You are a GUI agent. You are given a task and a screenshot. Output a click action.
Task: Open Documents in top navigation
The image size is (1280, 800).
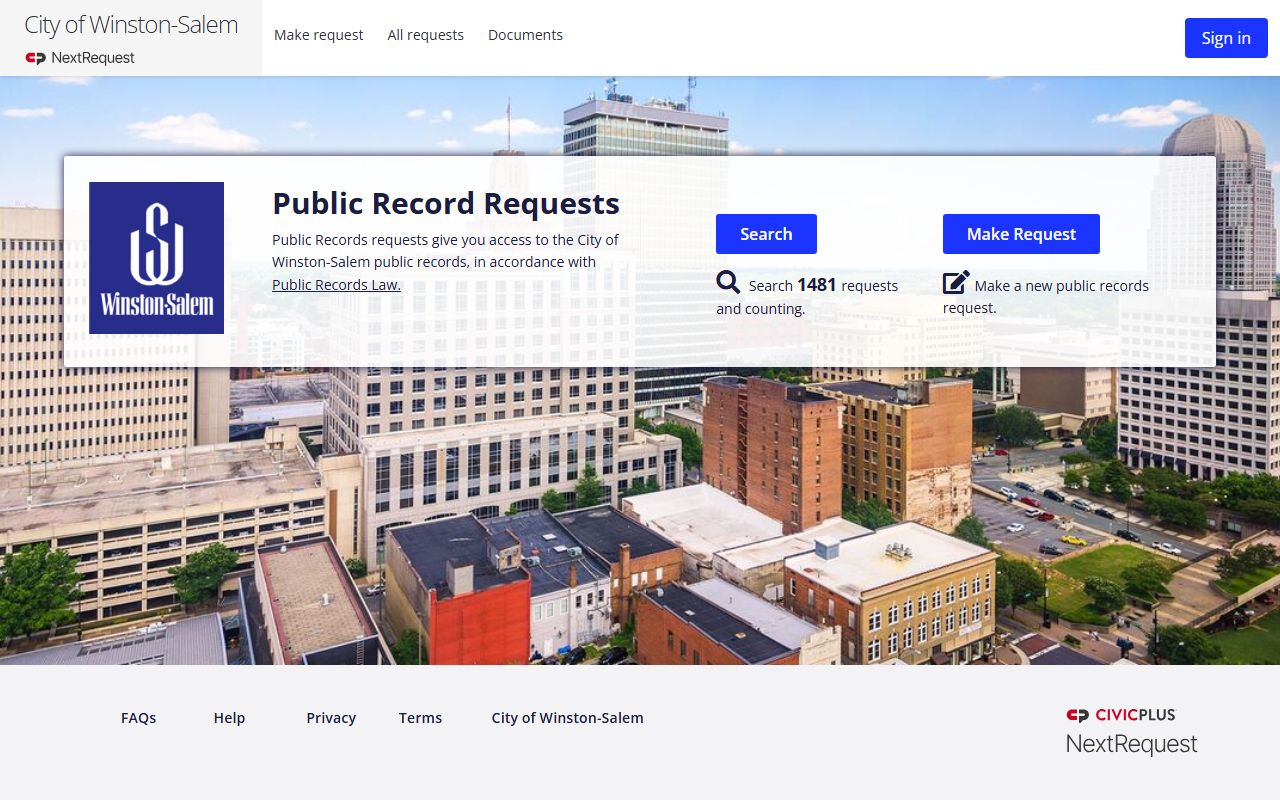525,35
